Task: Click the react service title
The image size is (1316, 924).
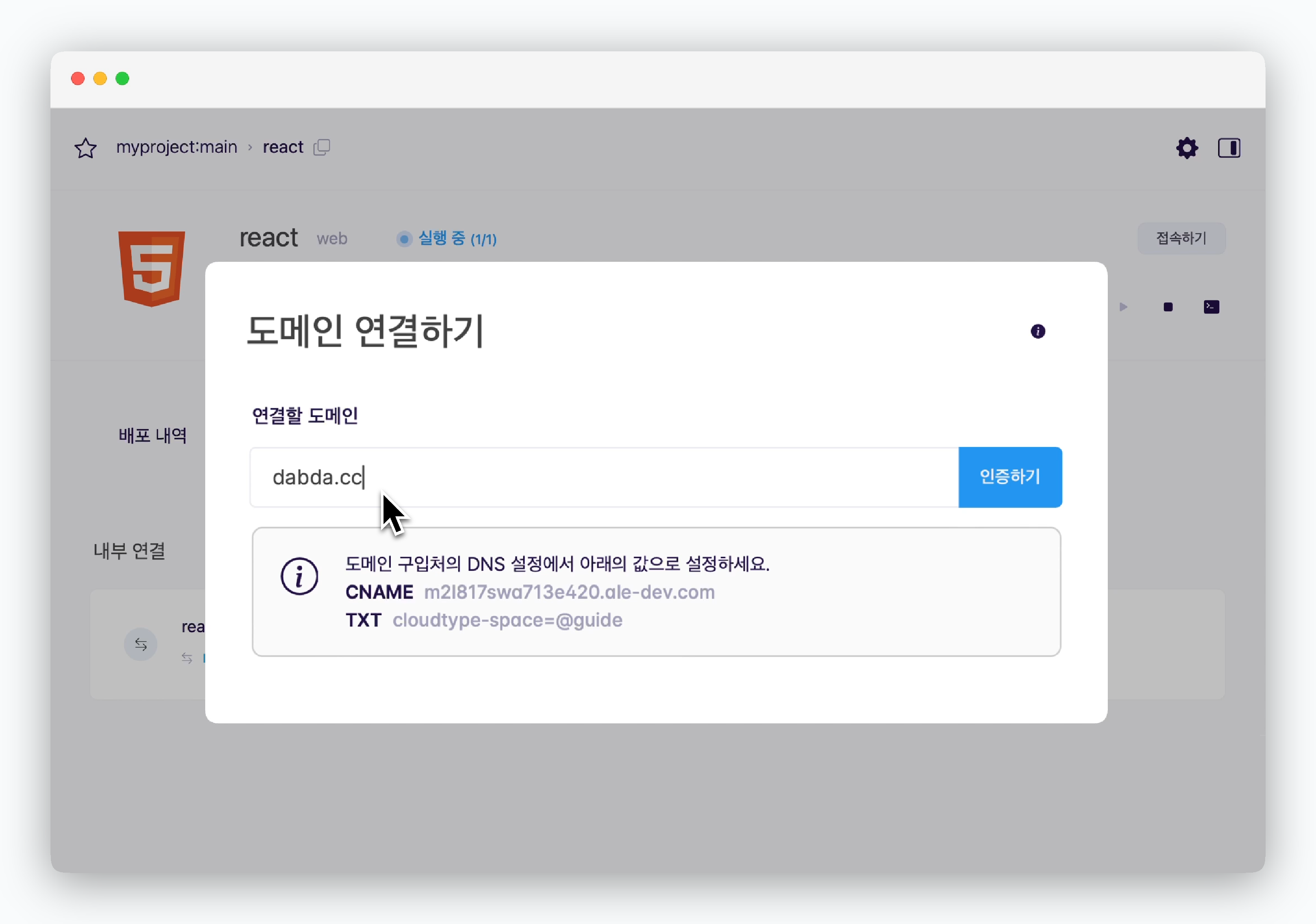Action: coord(268,237)
